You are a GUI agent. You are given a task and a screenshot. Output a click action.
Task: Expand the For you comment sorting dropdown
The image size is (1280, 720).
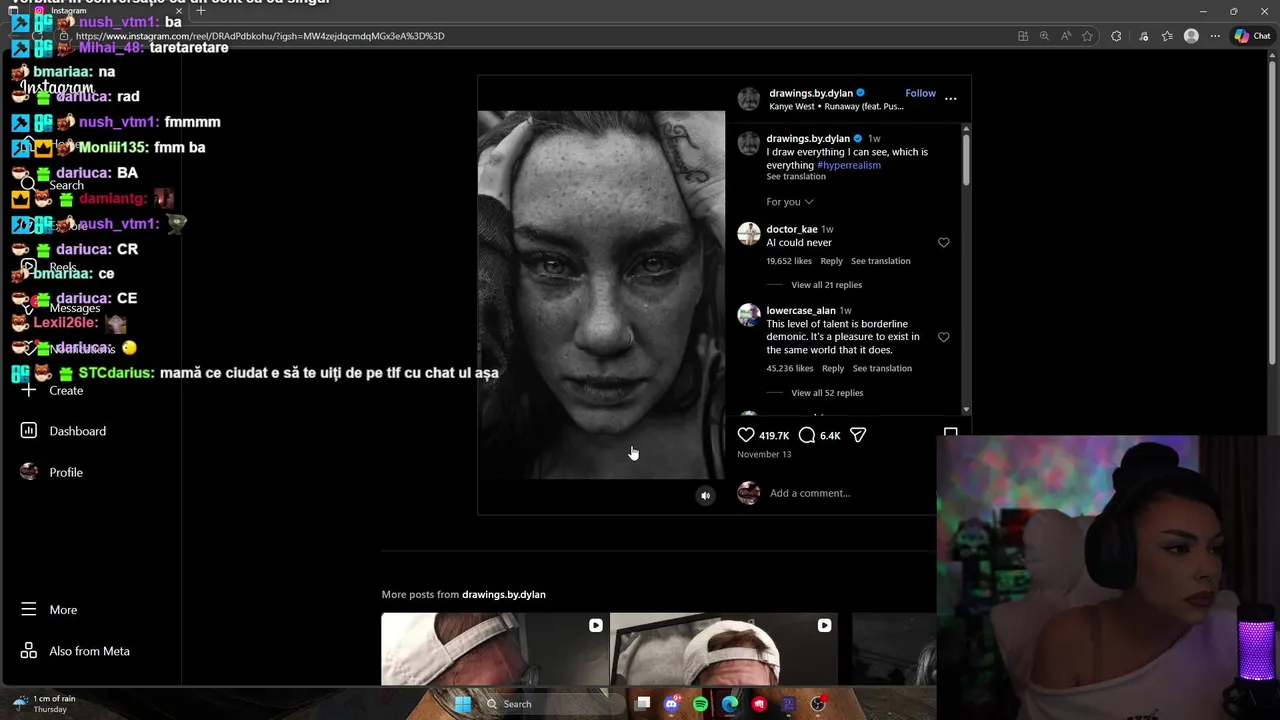790,202
